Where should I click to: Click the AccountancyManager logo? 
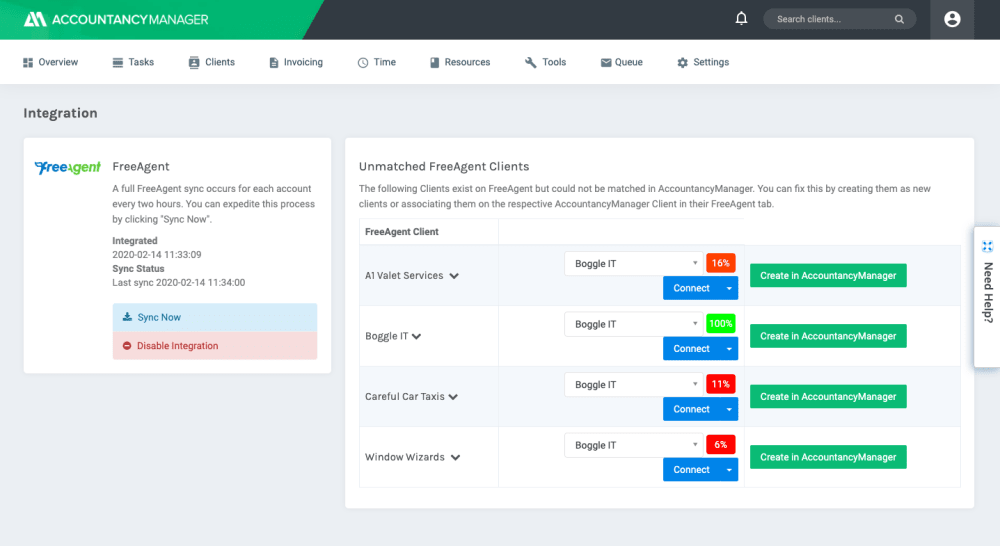pos(116,19)
